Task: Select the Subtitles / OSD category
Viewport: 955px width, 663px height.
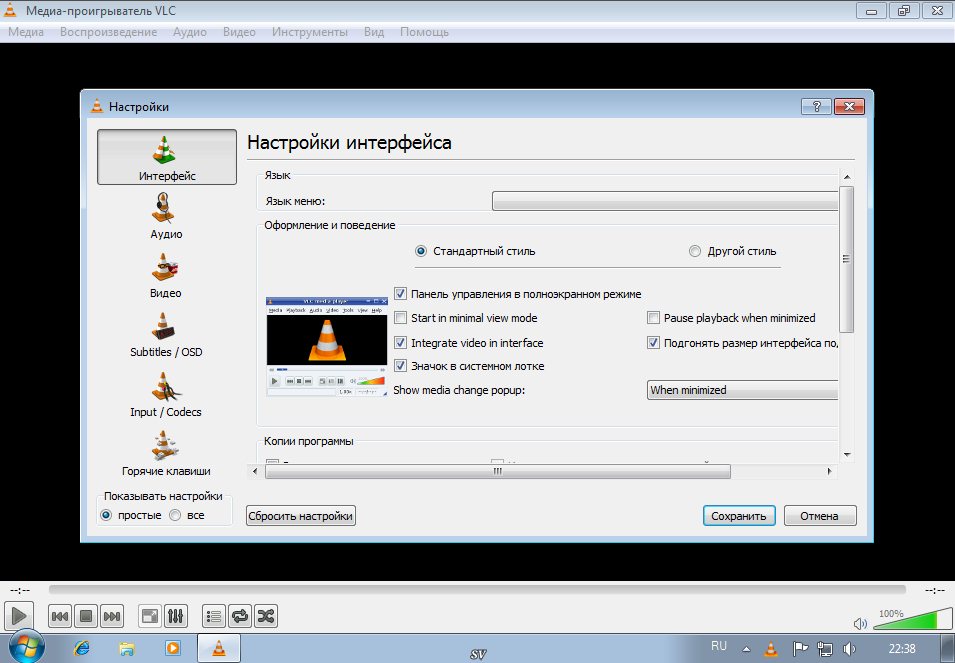Action: click(x=166, y=333)
